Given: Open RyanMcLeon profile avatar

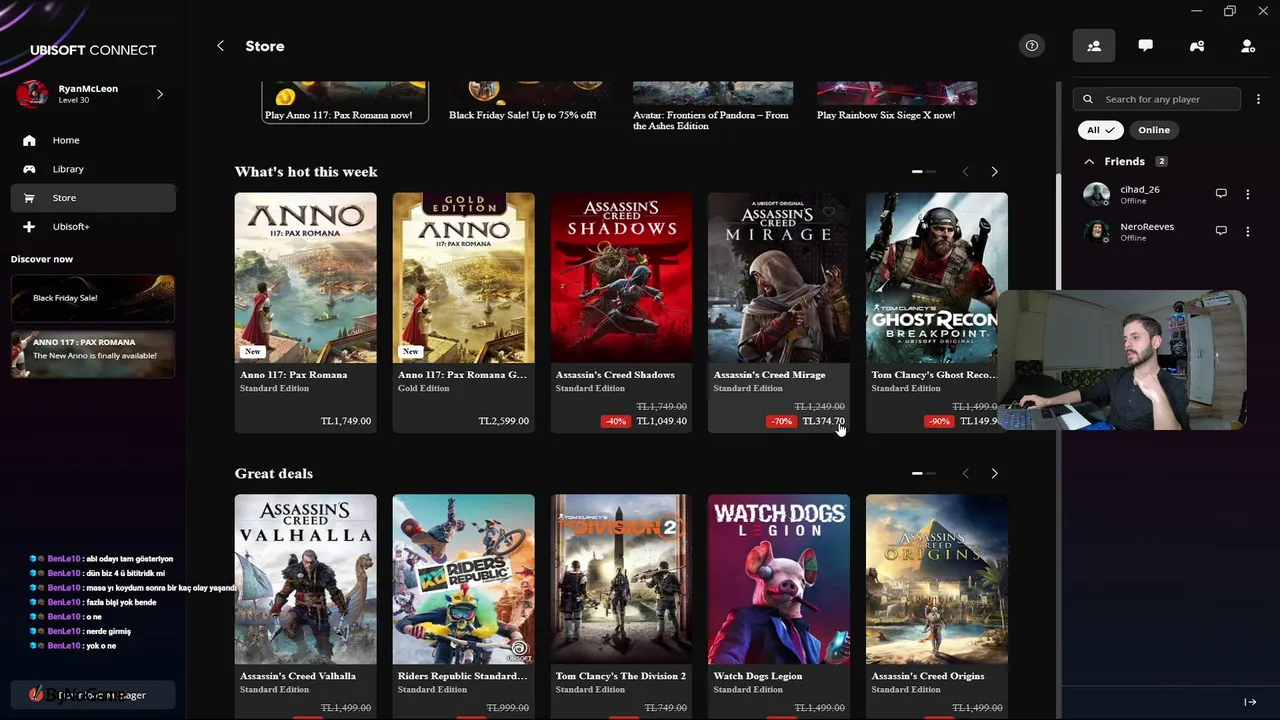Looking at the screenshot, I should pyautogui.click(x=32, y=94).
